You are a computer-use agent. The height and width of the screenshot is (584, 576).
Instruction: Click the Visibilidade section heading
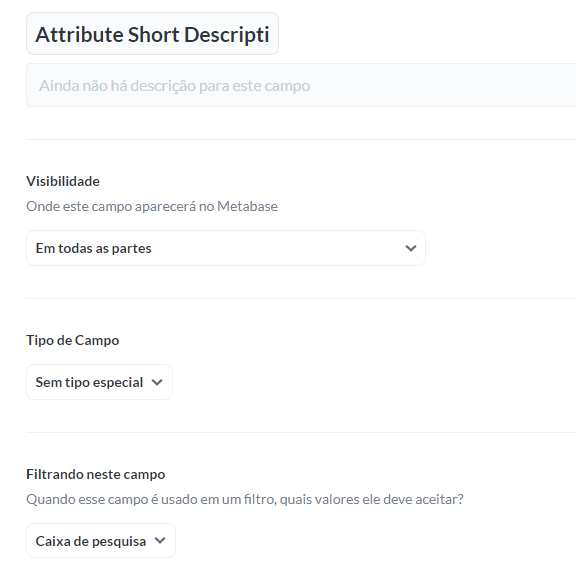click(63, 181)
